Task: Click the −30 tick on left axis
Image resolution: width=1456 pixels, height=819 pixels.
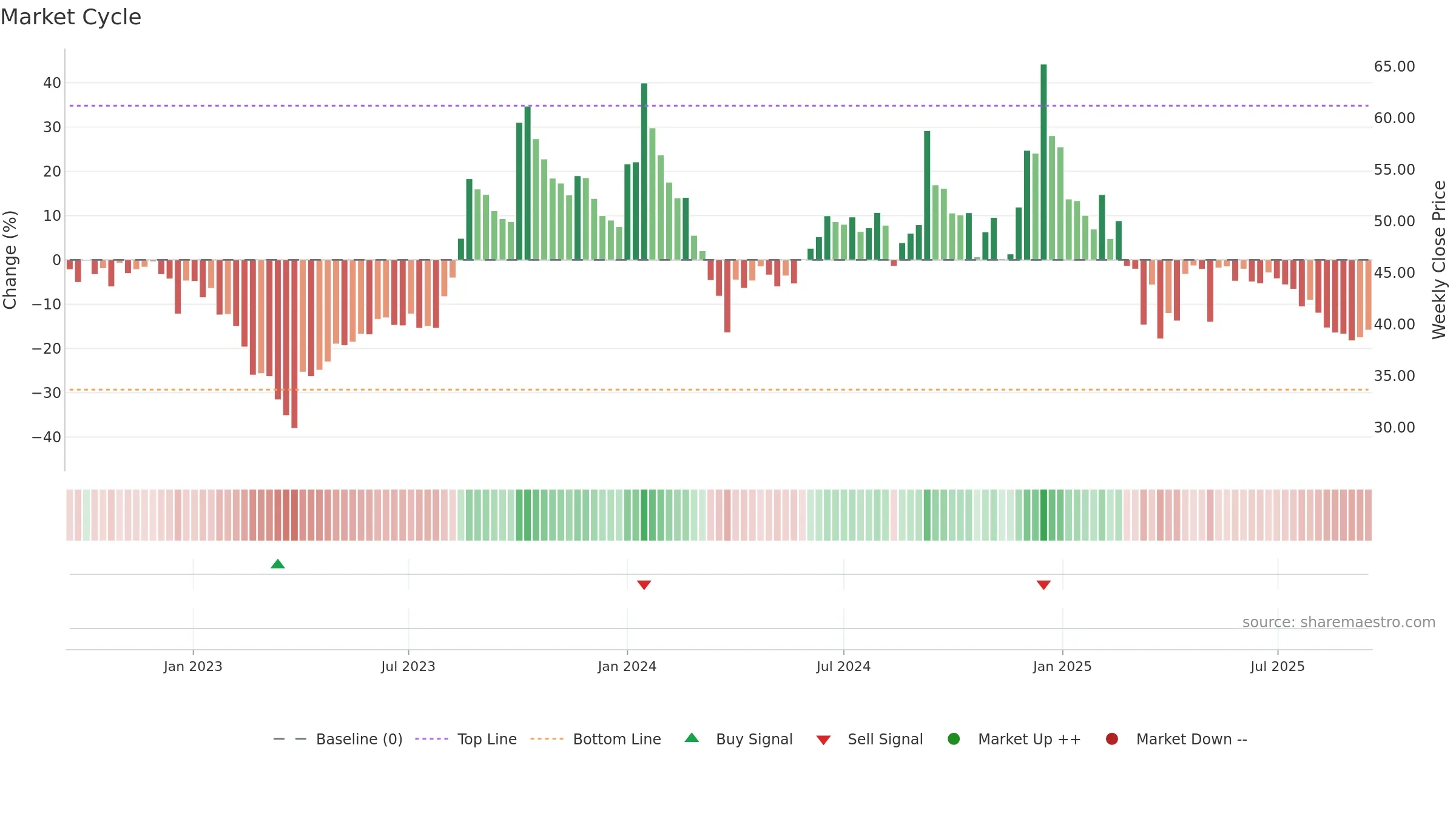Action: (x=46, y=393)
